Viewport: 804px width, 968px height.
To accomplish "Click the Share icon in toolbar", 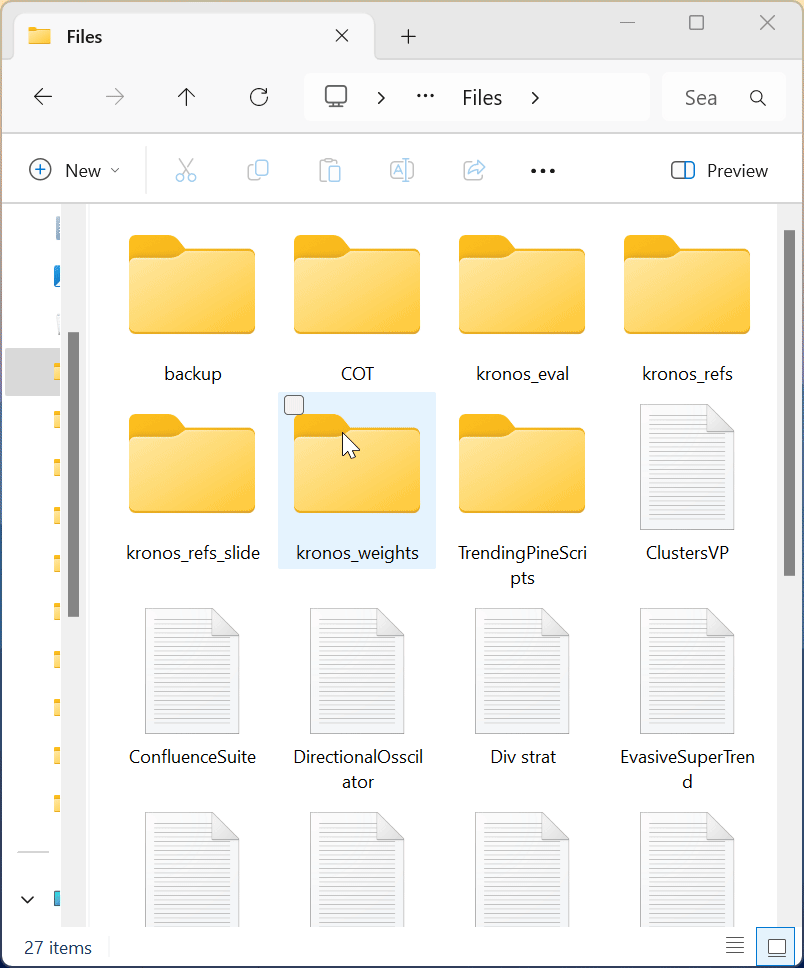I will click(474, 170).
